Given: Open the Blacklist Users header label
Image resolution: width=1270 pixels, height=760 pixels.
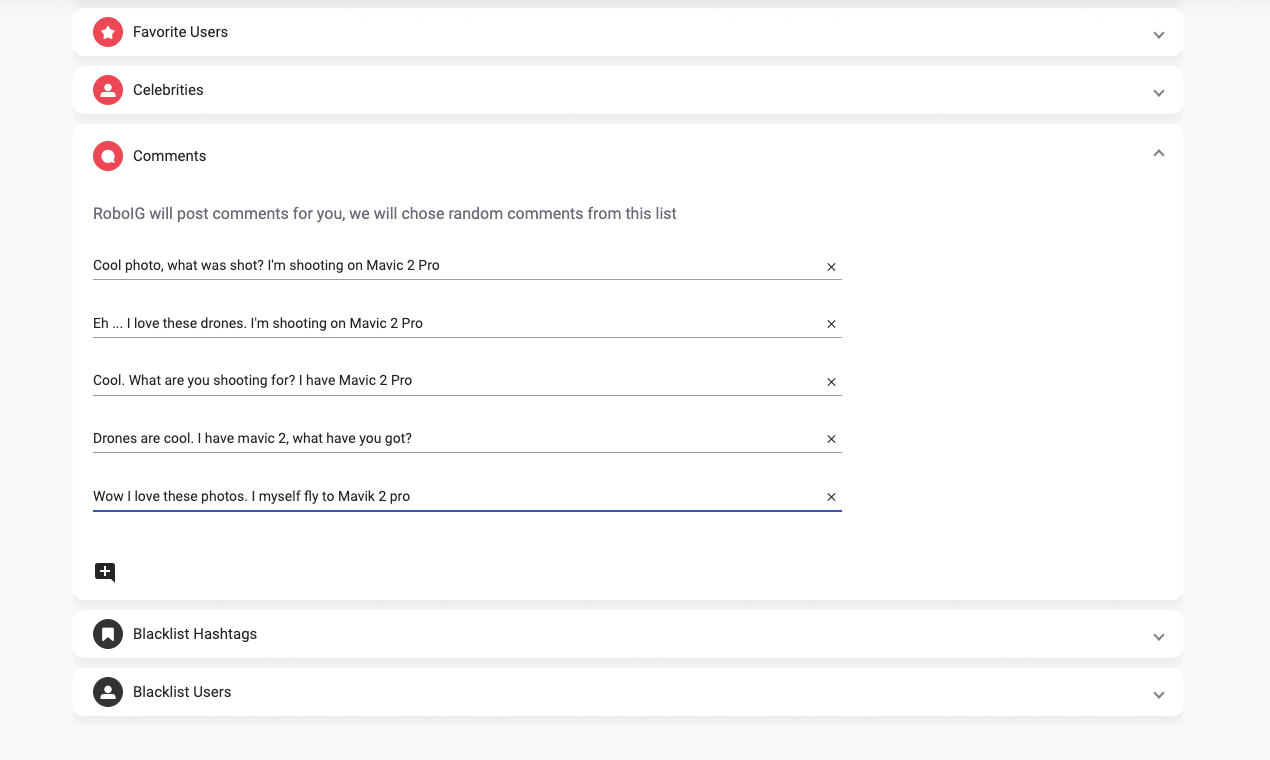Looking at the screenshot, I should coord(182,692).
